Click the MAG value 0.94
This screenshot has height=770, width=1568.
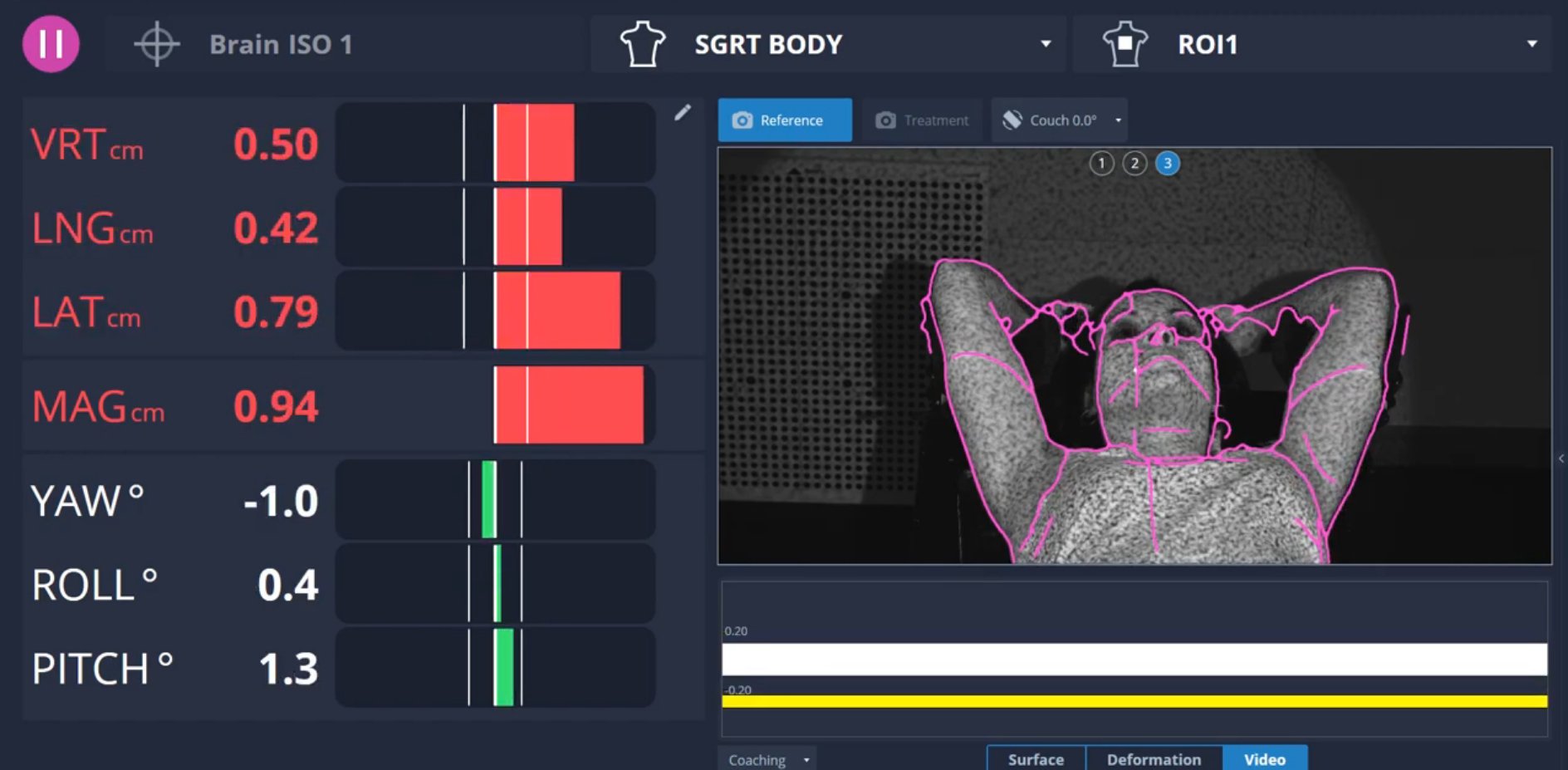(276, 407)
